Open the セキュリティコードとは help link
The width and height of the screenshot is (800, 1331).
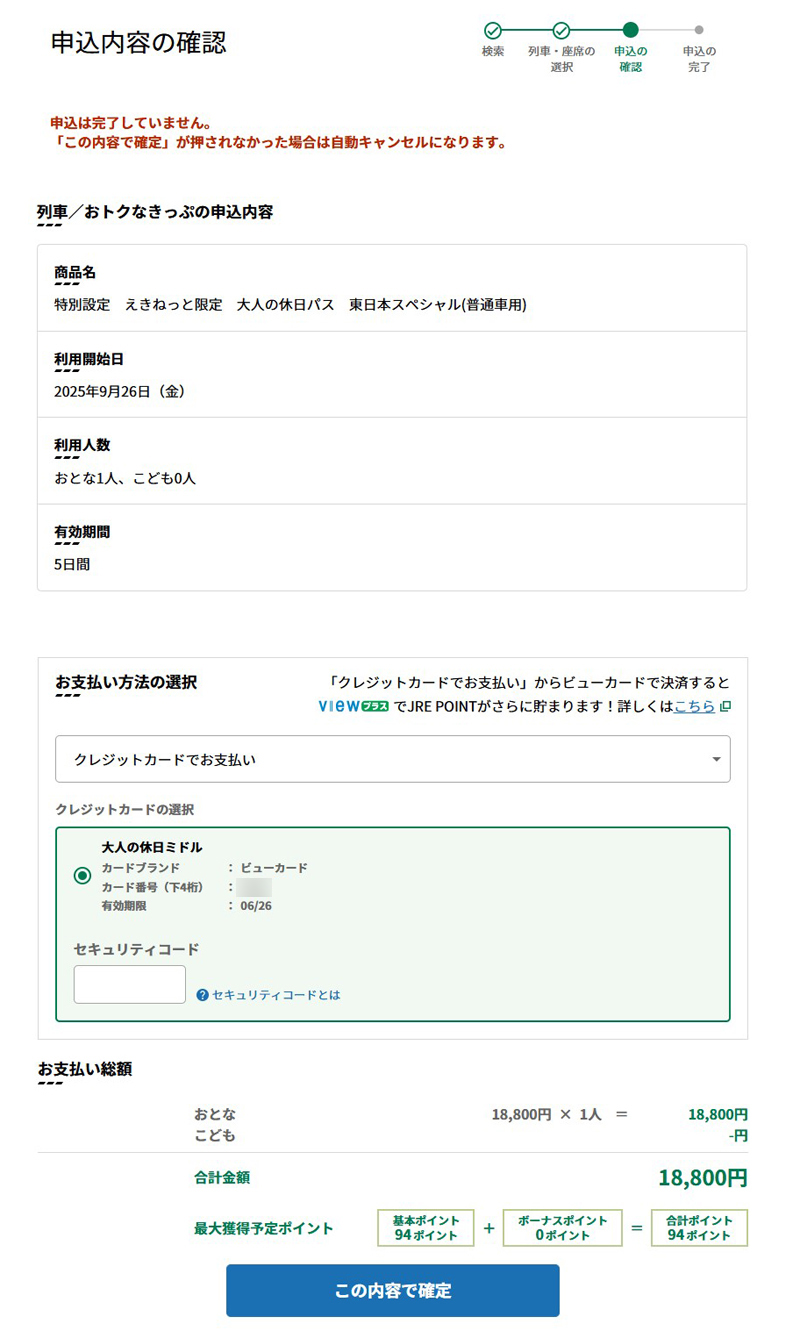point(276,995)
